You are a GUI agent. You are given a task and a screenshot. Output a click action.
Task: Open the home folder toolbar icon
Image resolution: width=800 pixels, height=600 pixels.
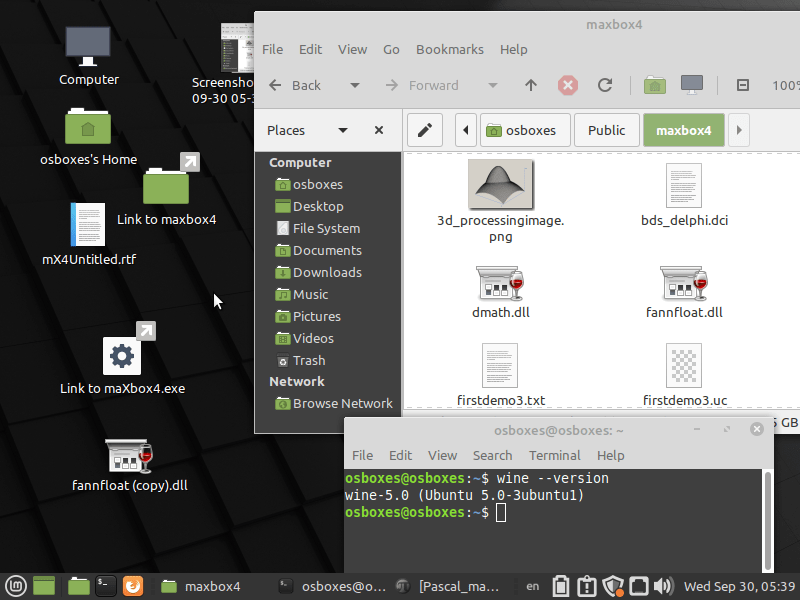pyautogui.click(x=654, y=85)
